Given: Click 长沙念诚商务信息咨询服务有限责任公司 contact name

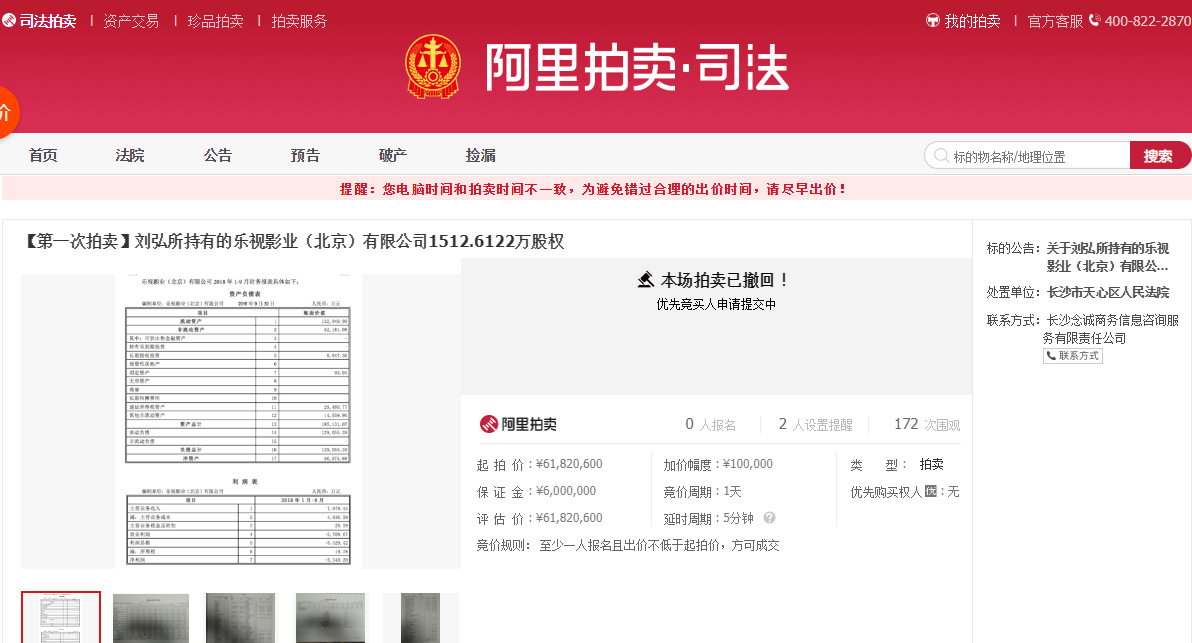Looking at the screenshot, I should [1111, 329].
